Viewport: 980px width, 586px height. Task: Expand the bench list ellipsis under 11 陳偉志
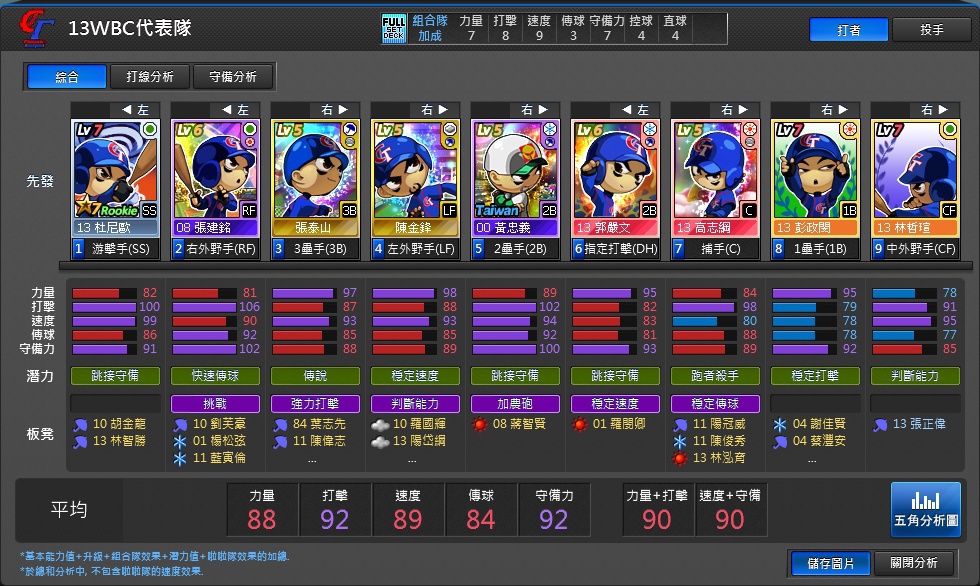coord(312,459)
